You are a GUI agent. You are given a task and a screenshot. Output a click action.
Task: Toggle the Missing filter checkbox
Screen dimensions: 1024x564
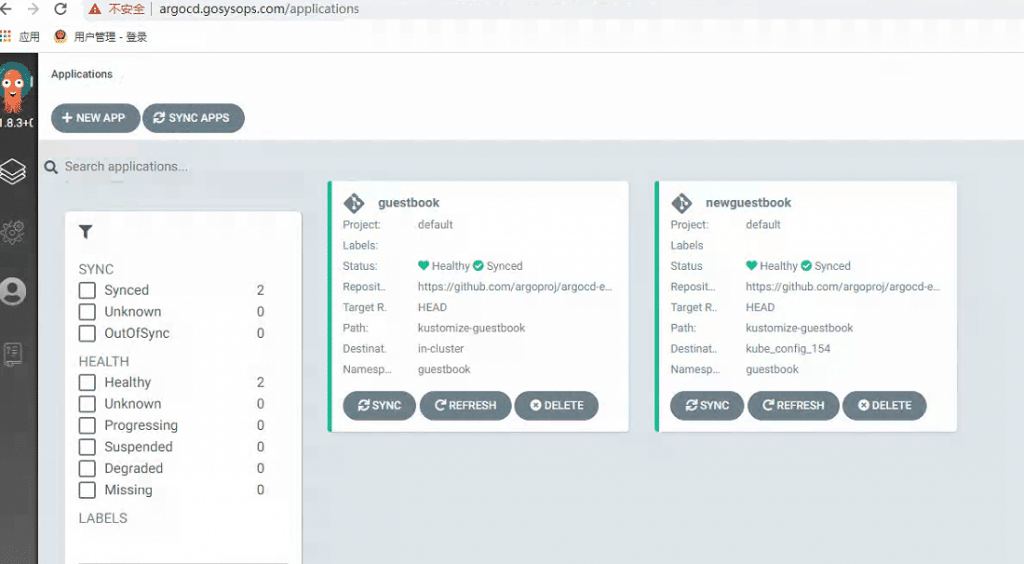(x=87, y=490)
